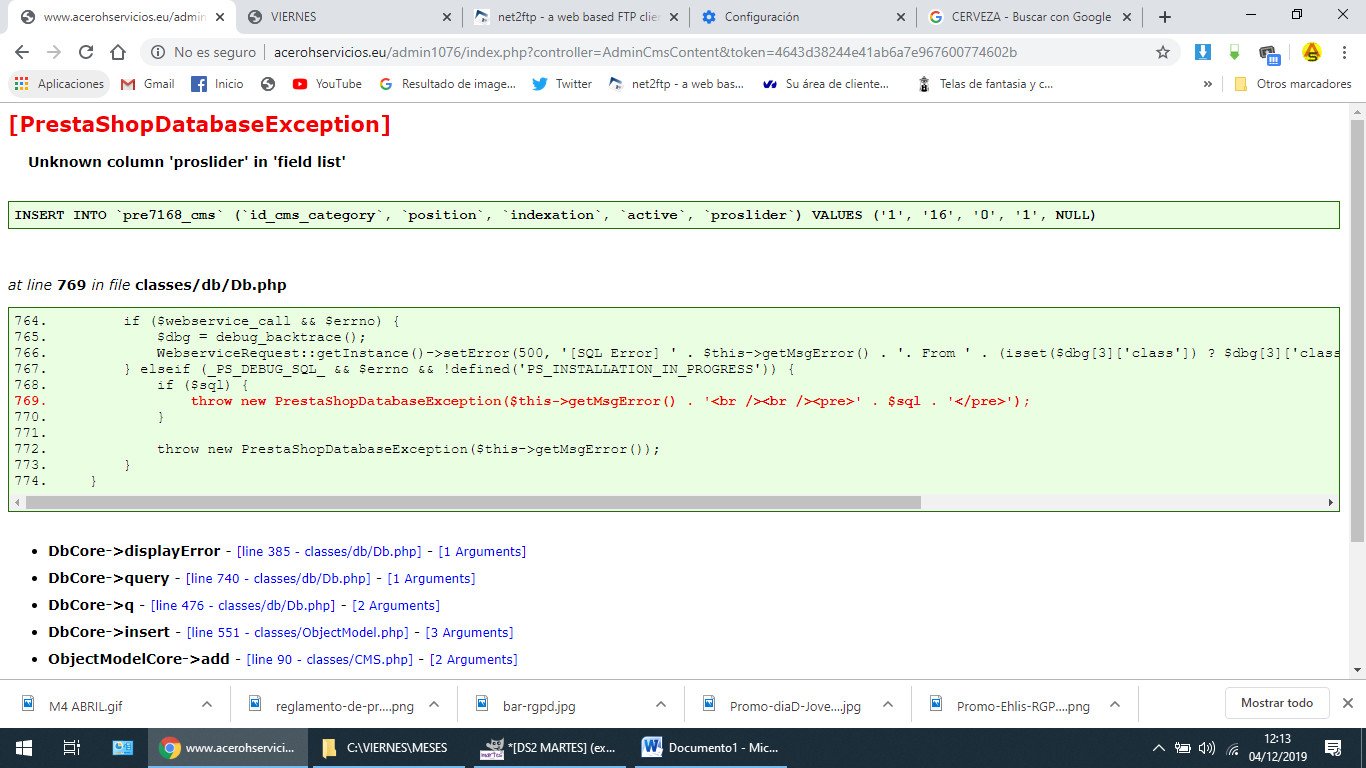Screen dimensions: 1366x768
Task: Go back using the browser back arrow
Action: pos(22,52)
